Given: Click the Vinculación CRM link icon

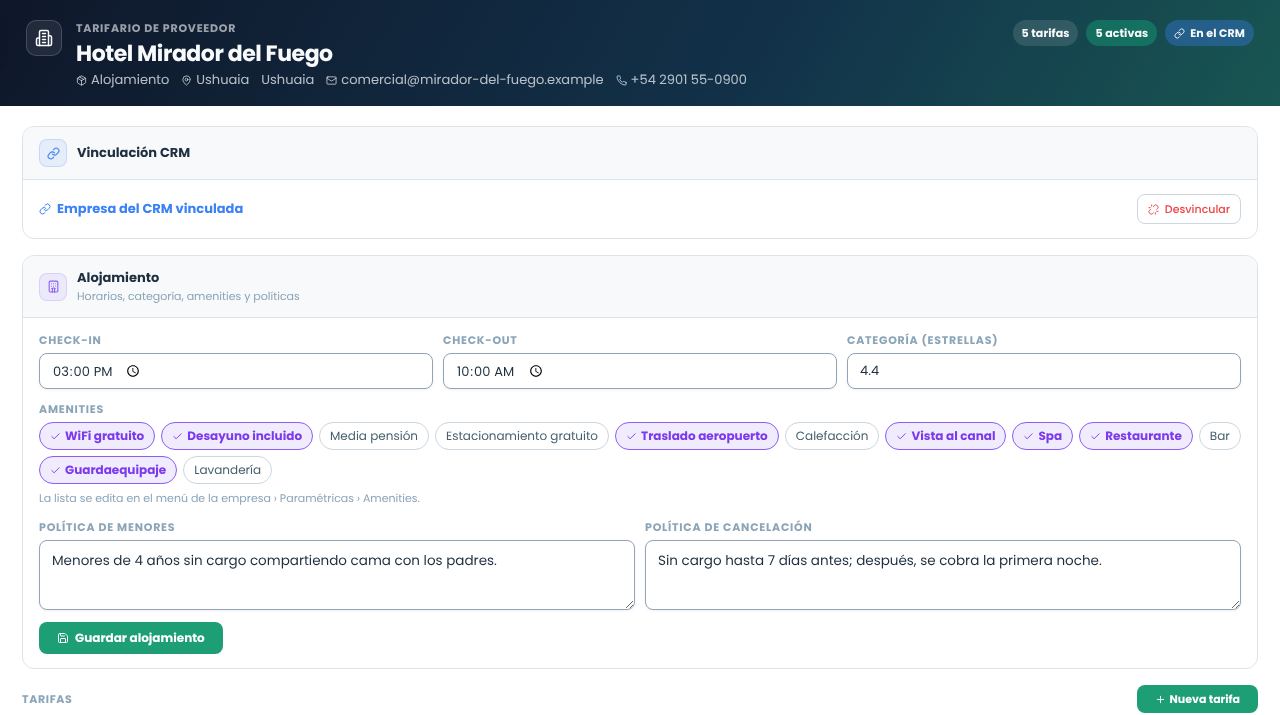Looking at the screenshot, I should [x=53, y=153].
